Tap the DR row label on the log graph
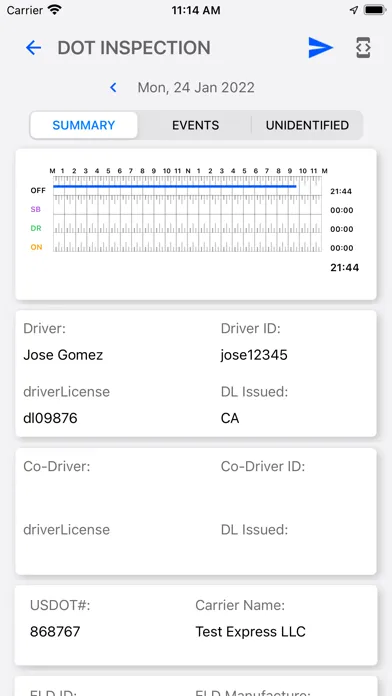Screen dimensions: 392x696 tap(36, 228)
